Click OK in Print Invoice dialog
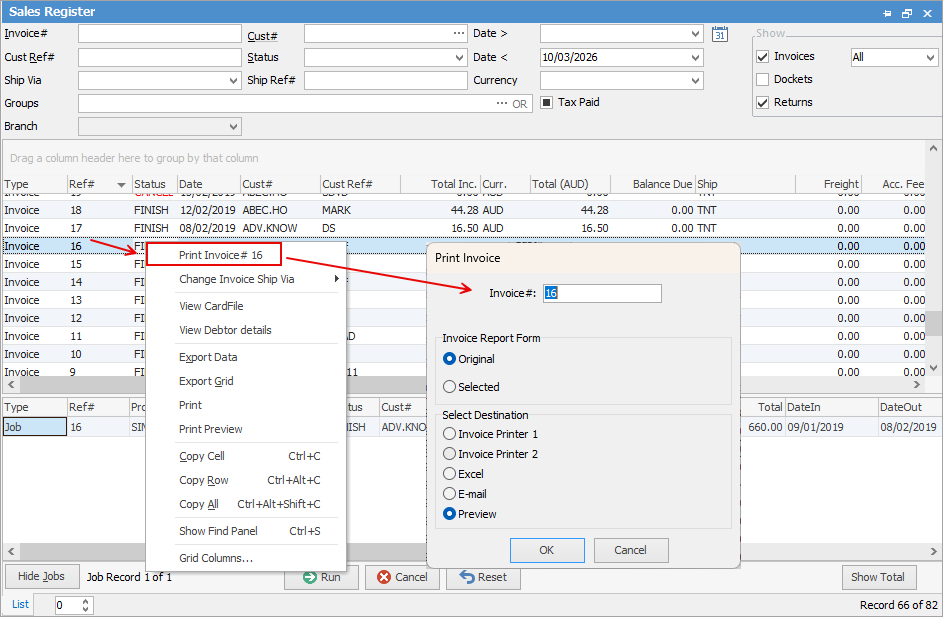The image size is (943, 617). [x=547, y=550]
